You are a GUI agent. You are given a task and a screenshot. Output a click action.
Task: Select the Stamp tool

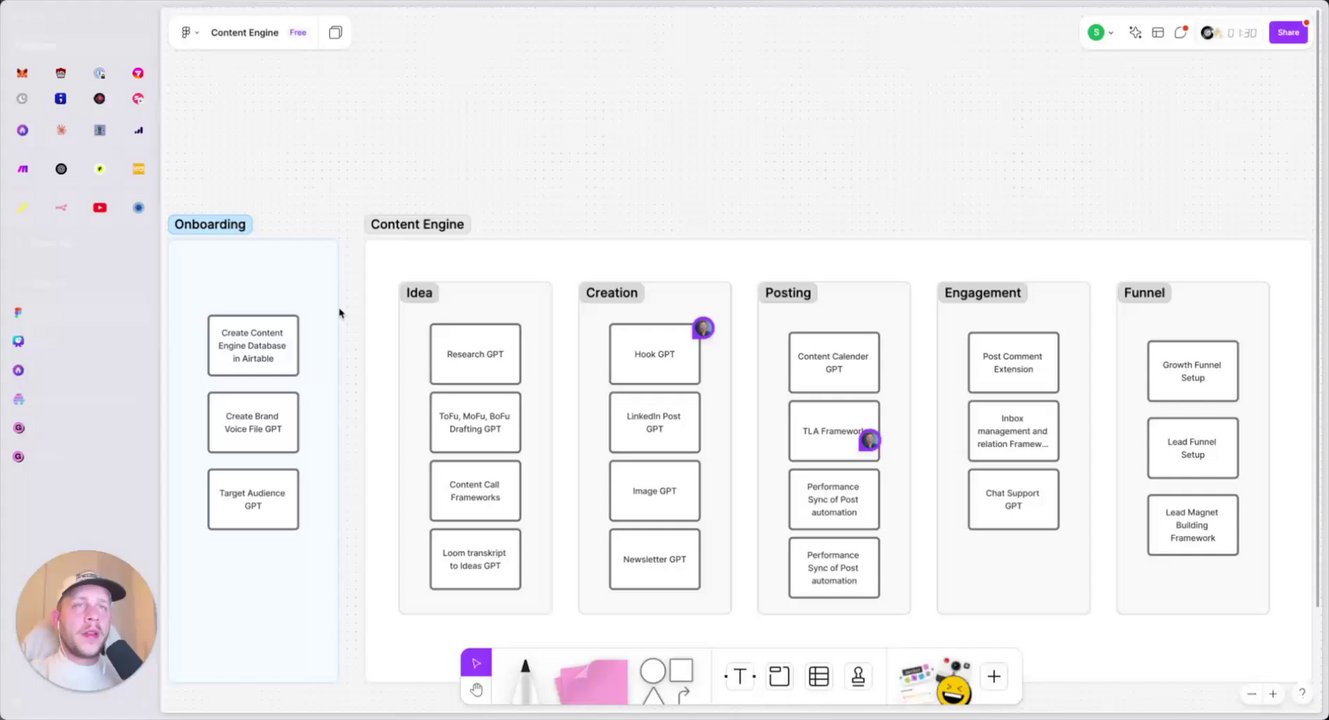pos(858,677)
